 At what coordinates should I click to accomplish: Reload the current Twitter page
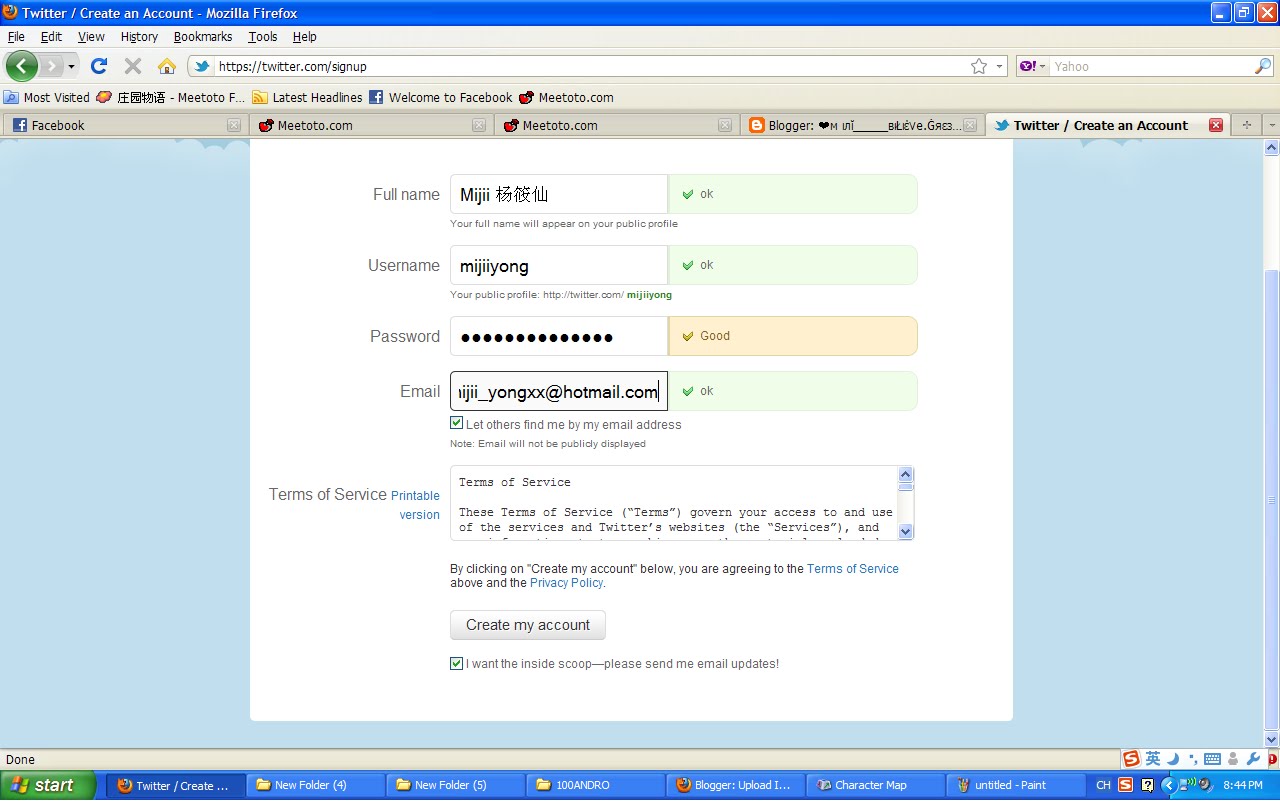point(99,66)
